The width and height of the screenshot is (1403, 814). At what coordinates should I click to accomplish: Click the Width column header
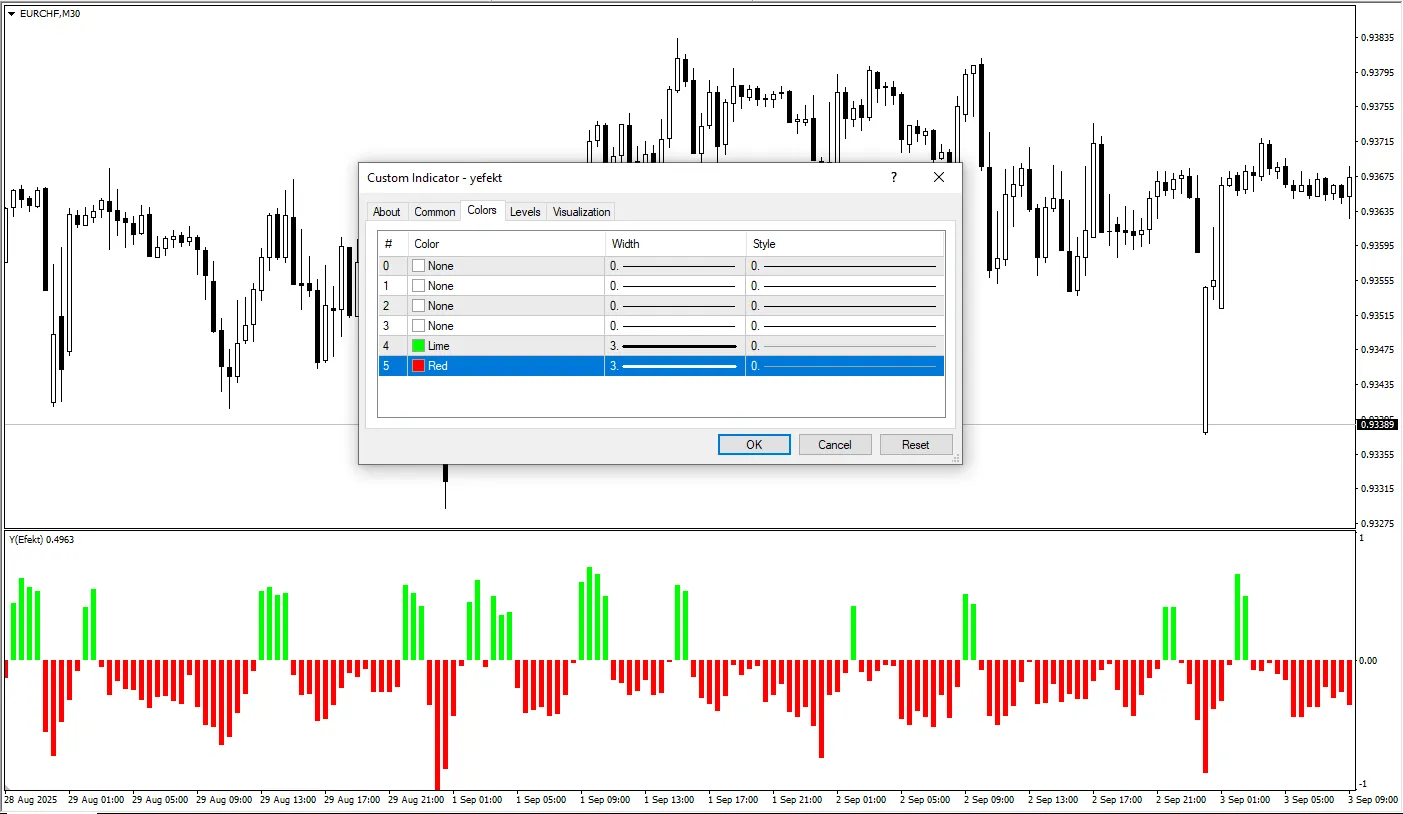tap(676, 244)
